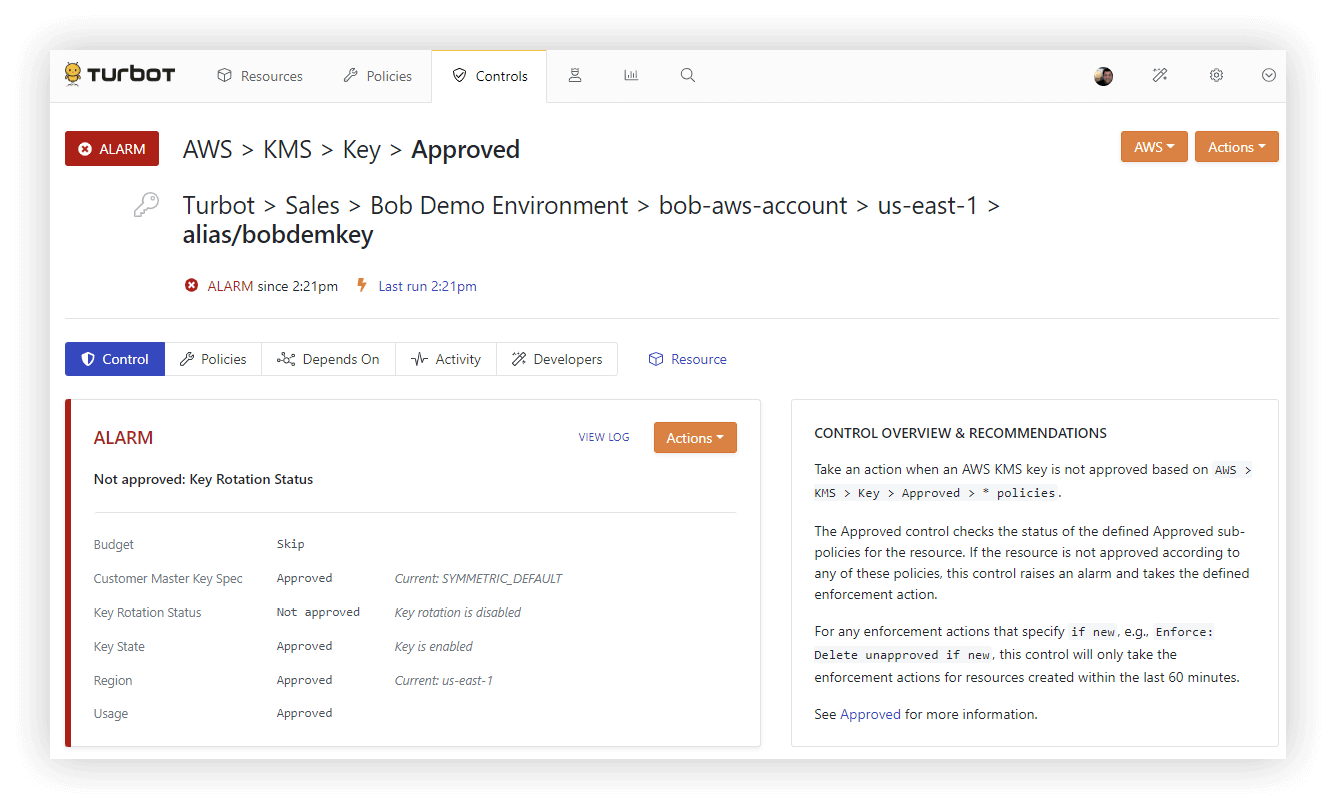
Task: Expand the circled chevron menu in navbar
Action: coord(1269,75)
